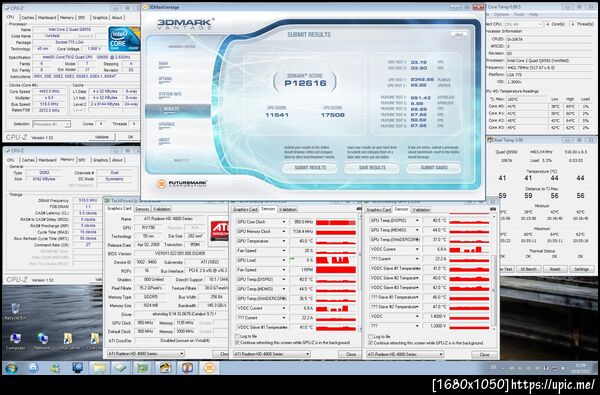Click screenshot camera icon in GPU Core Clock window
Screen dimensions: 600x395
359,209
